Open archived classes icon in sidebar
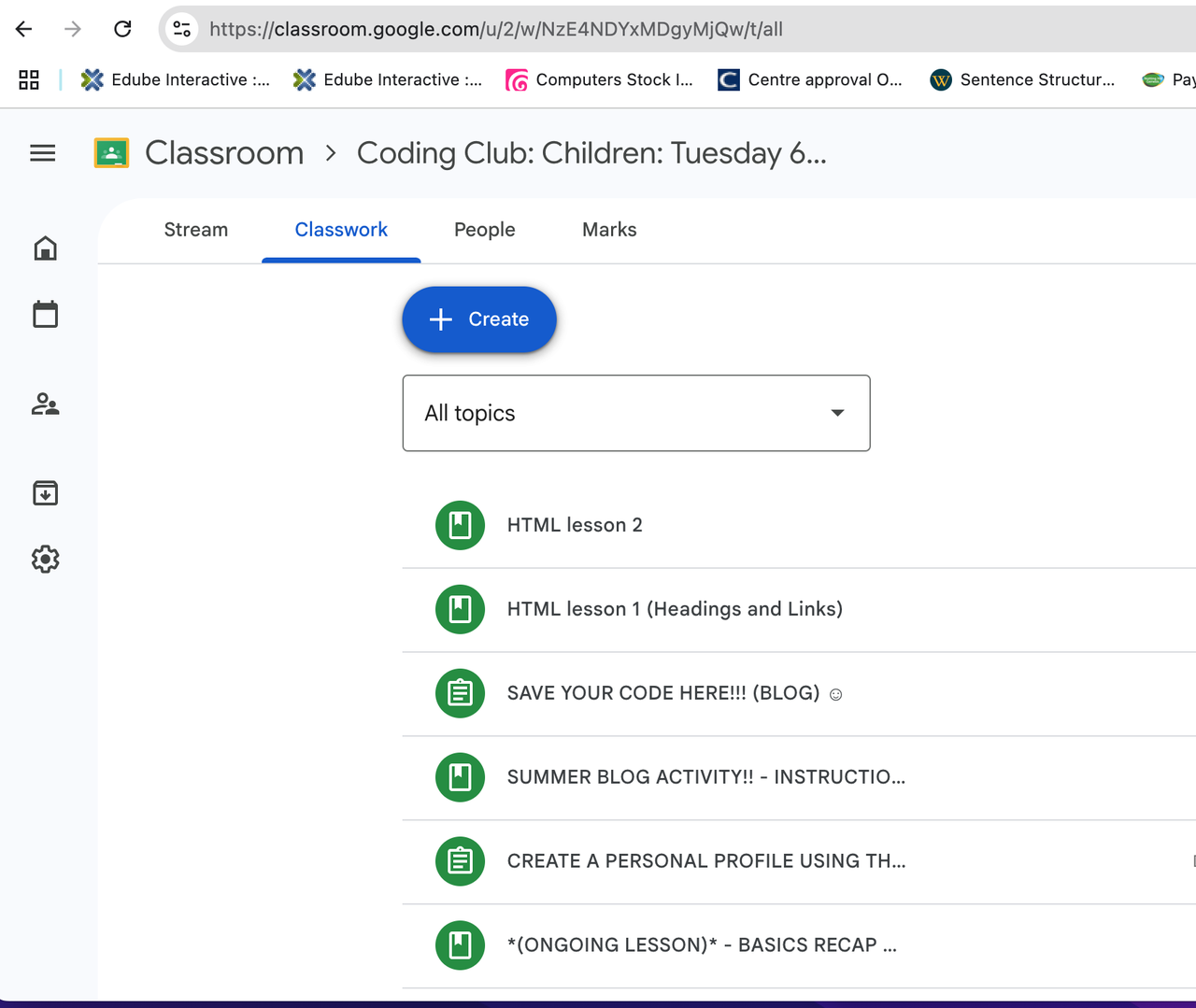The image size is (1196, 1008). [45, 492]
